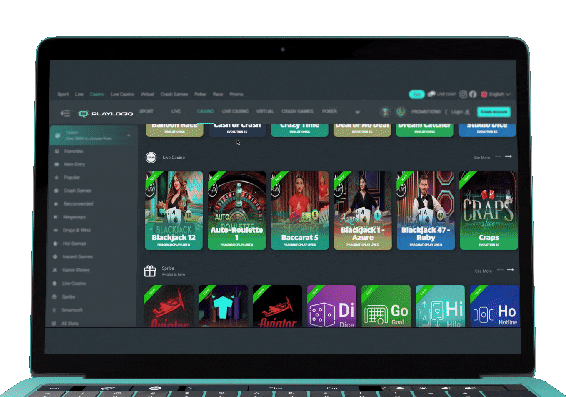Select All Slots in the sidebar
This screenshot has width=566, height=397.
pos(70,323)
